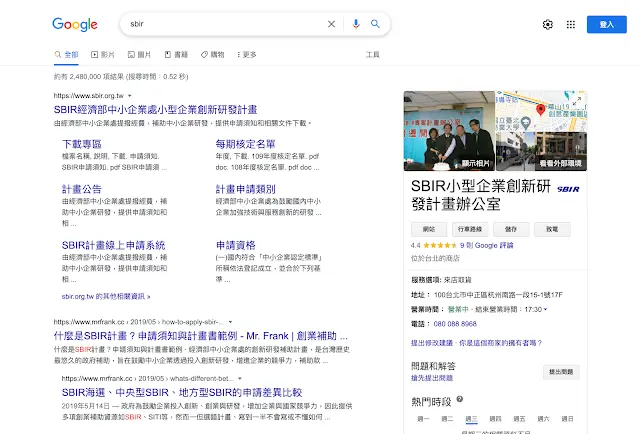Open the 計畫公告 sitelink

click(82, 189)
